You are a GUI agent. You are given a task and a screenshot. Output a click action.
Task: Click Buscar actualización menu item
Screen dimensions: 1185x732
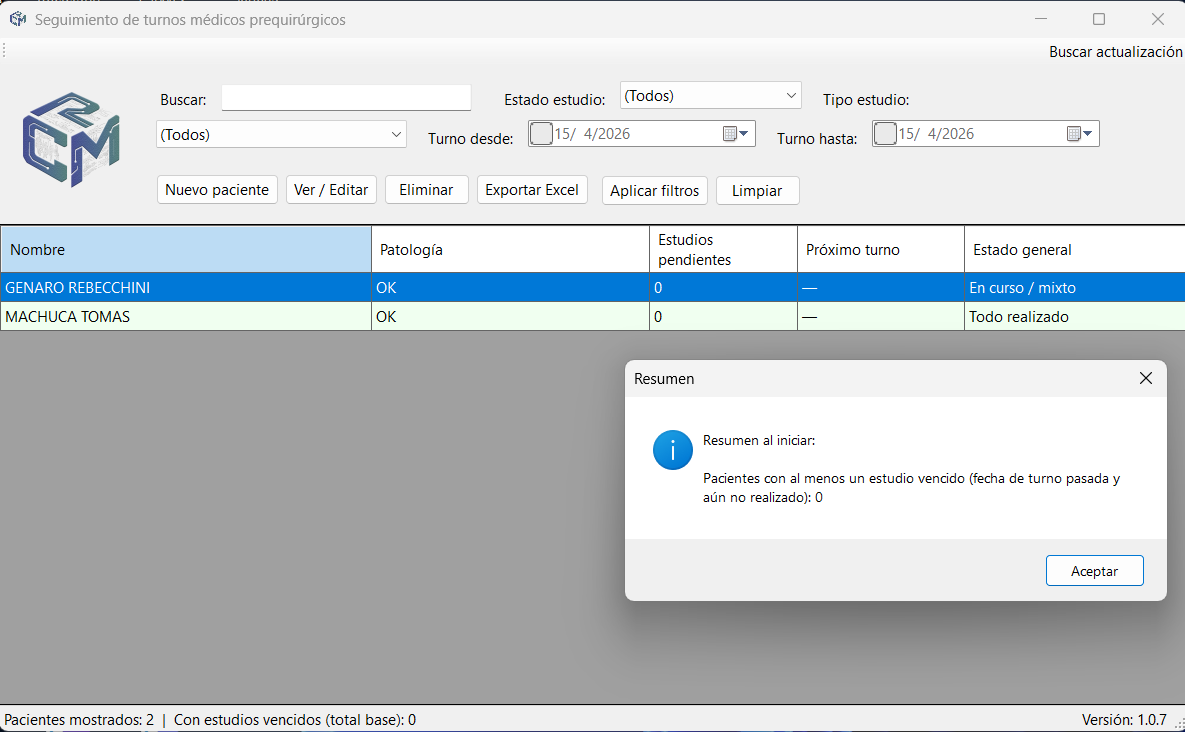click(1115, 51)
